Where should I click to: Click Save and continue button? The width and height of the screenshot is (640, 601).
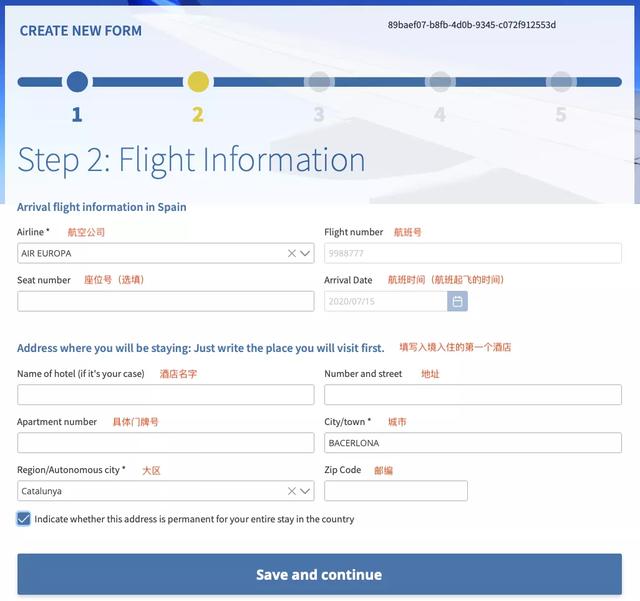coord(320,574)
